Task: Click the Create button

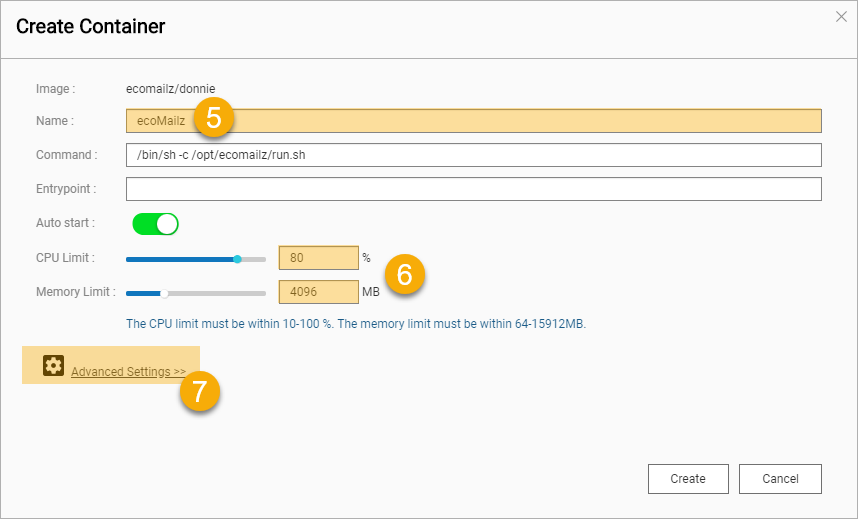Action: 688,479
